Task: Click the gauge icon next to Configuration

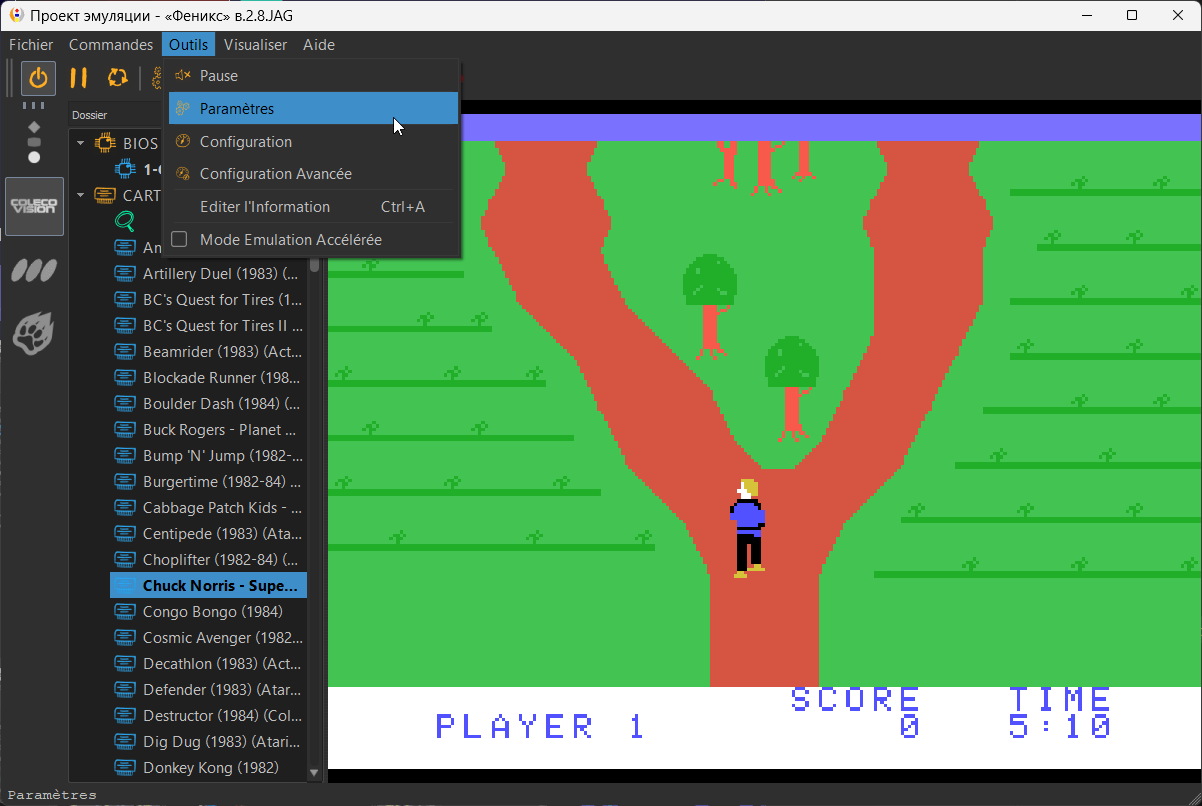Action: coord(183,142)
